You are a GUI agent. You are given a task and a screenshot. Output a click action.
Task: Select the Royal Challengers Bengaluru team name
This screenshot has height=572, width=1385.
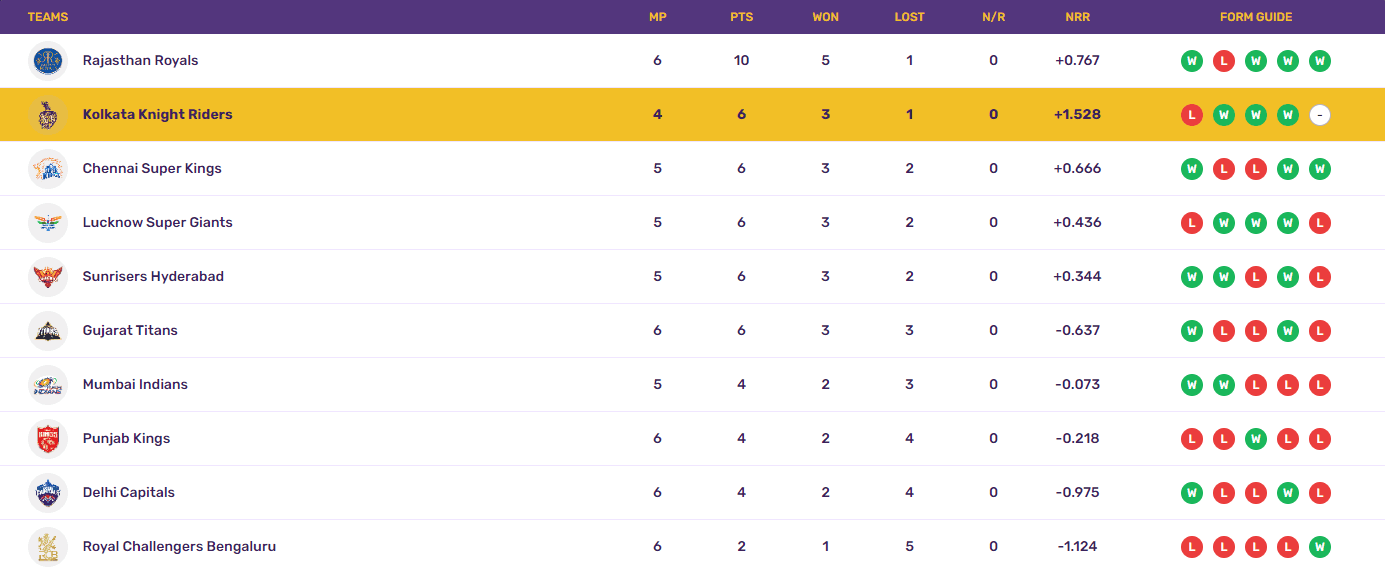[x=179, y=547]
